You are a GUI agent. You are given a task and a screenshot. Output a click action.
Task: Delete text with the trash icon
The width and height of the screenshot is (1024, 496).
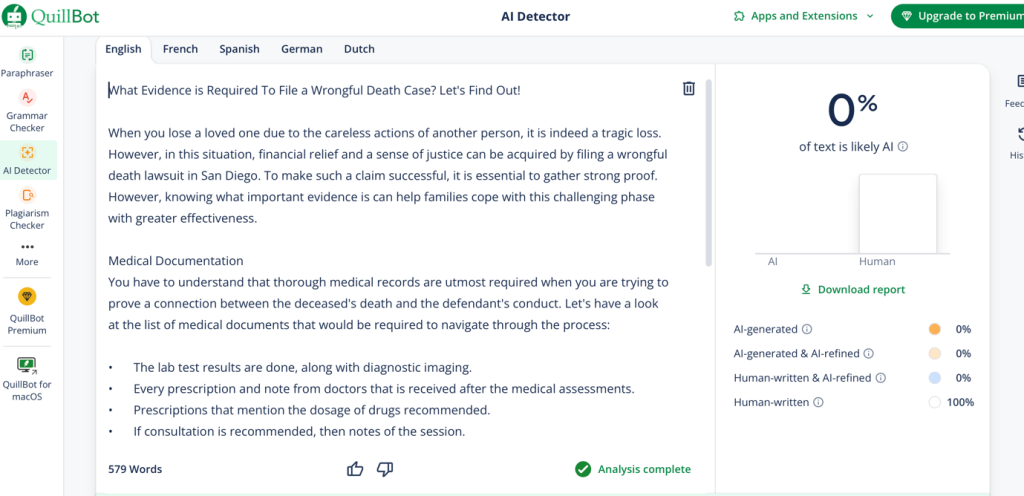tap(688, 89)
